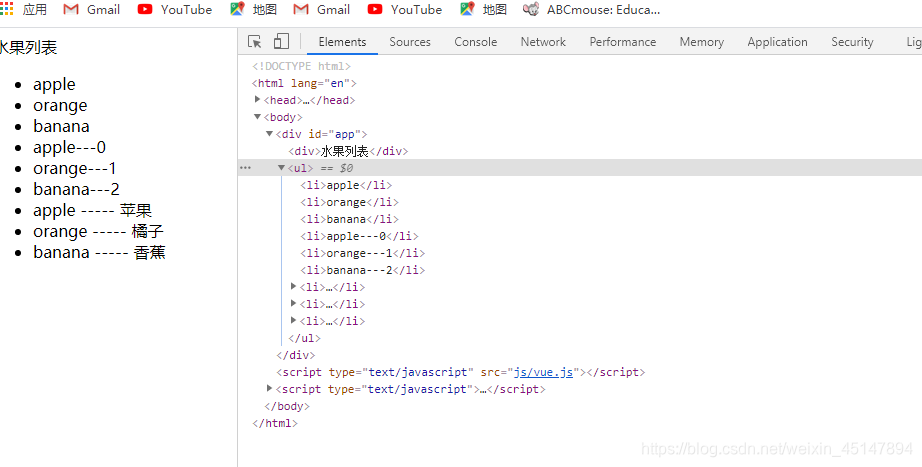Switch to the Security tab
Viewport: 922px width, 467px height.
(x=852, y=42)
